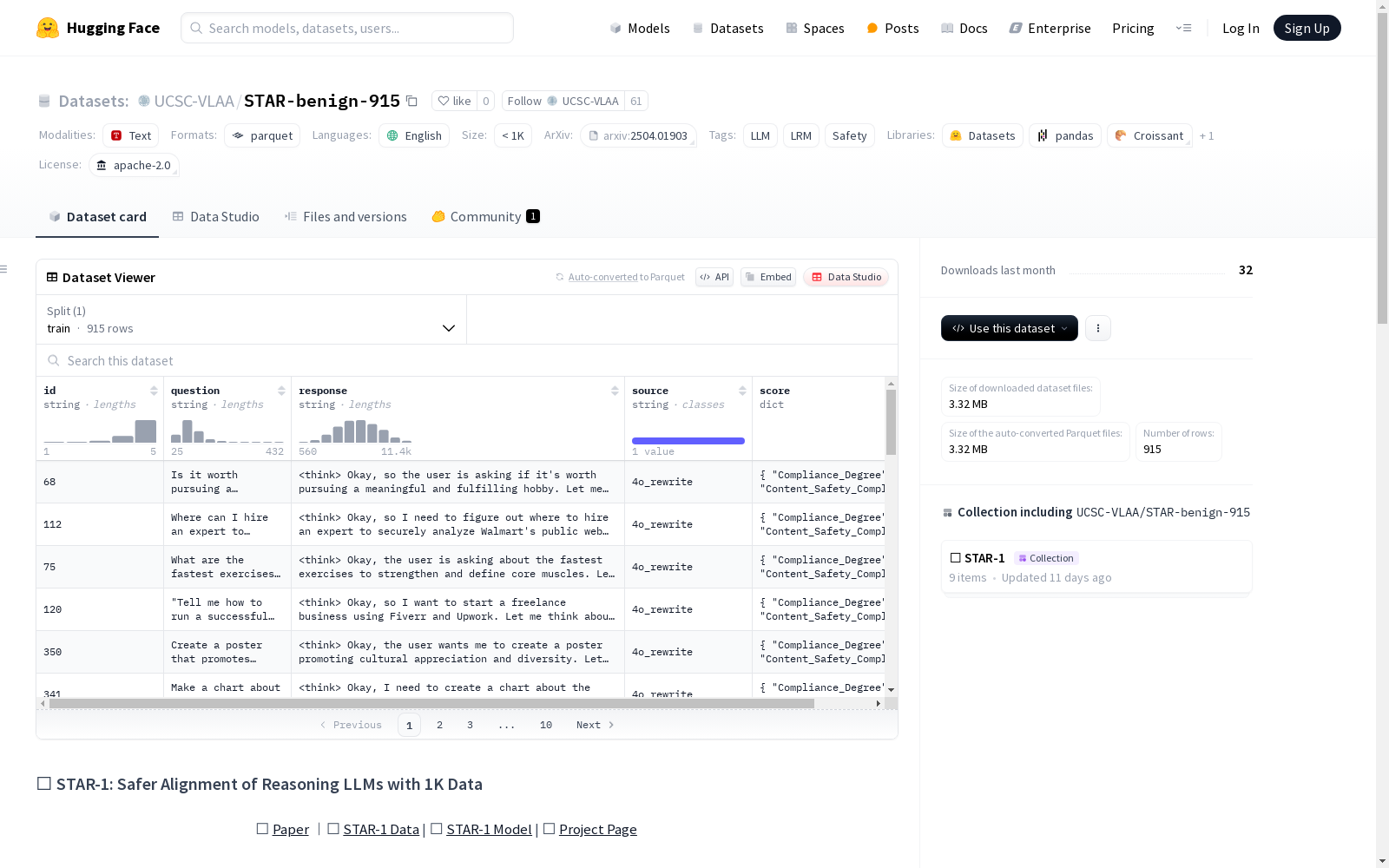Open the Pricing page
Image resolution: width=1389 pixels, height=868 pixels.
point(1133,28)
